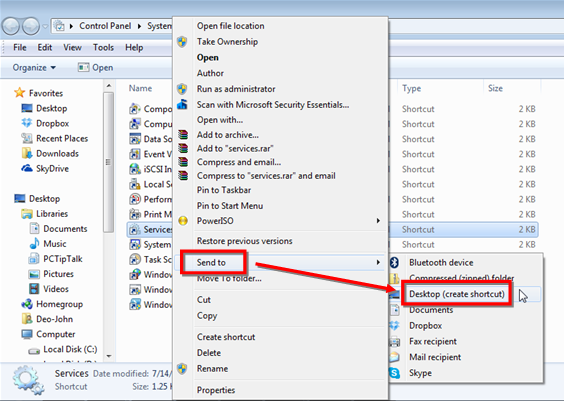Open the Edit menu
564x401 pixels.
click(x=45, y=47)
